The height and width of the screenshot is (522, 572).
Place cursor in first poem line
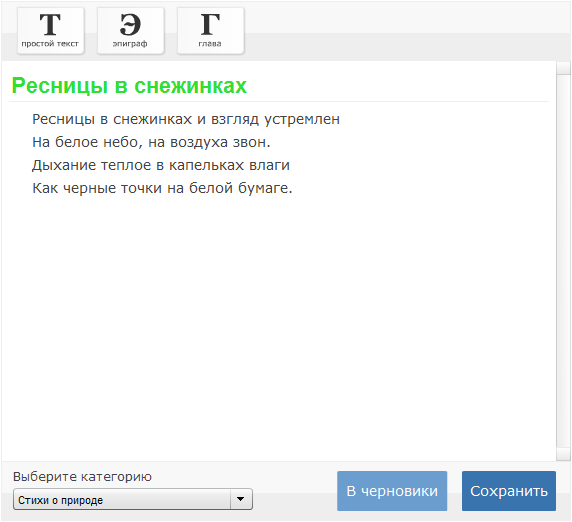point(186,119)
